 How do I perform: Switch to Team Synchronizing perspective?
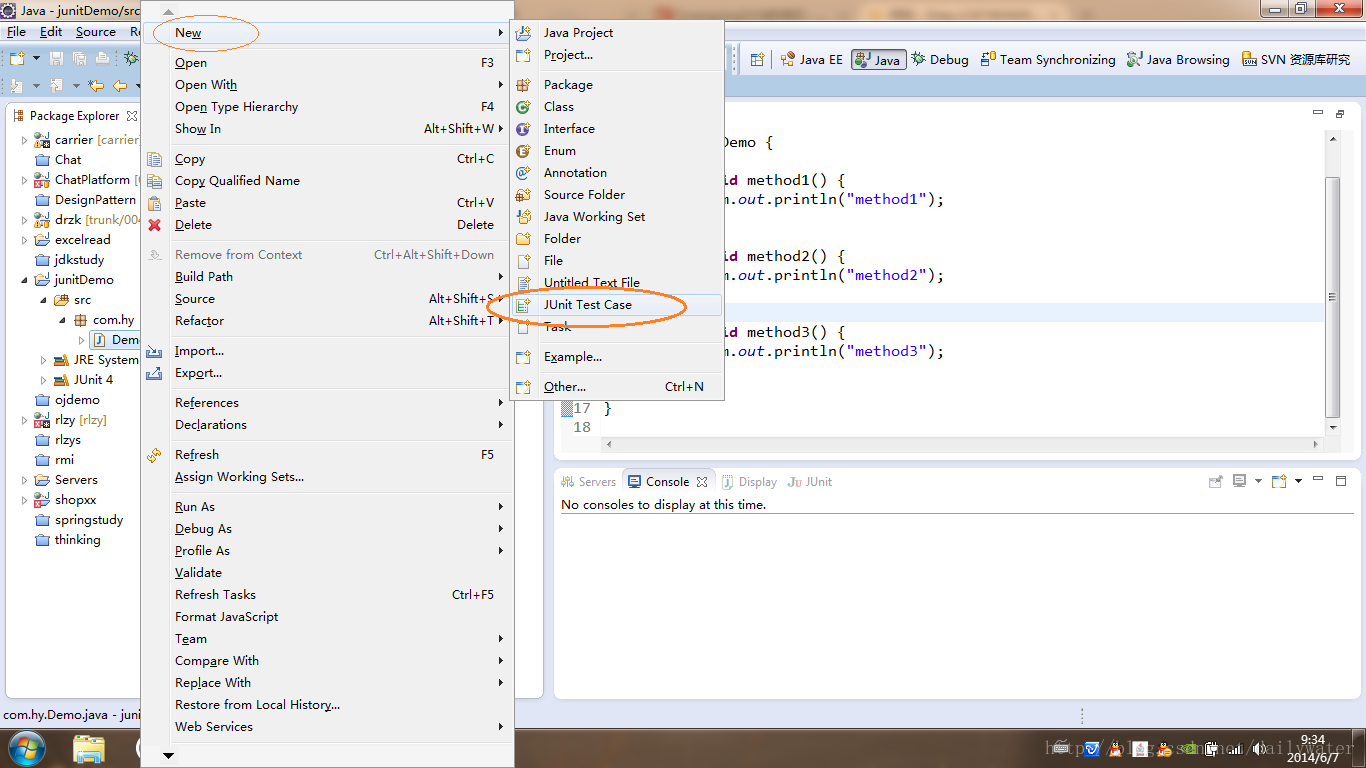(x=1048, y=60)
